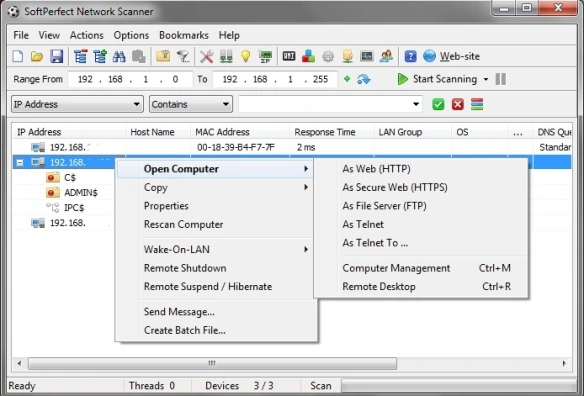Click the New blank document icon

point(18,56)
